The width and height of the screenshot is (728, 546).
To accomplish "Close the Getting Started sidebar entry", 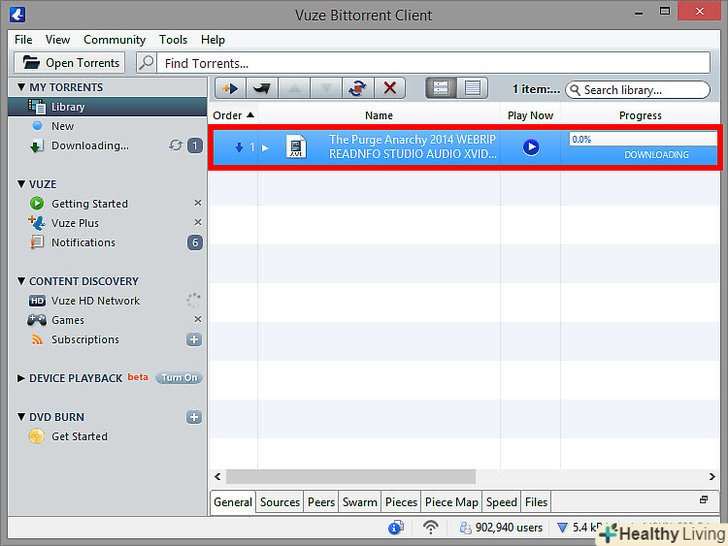I will (198, 203).
